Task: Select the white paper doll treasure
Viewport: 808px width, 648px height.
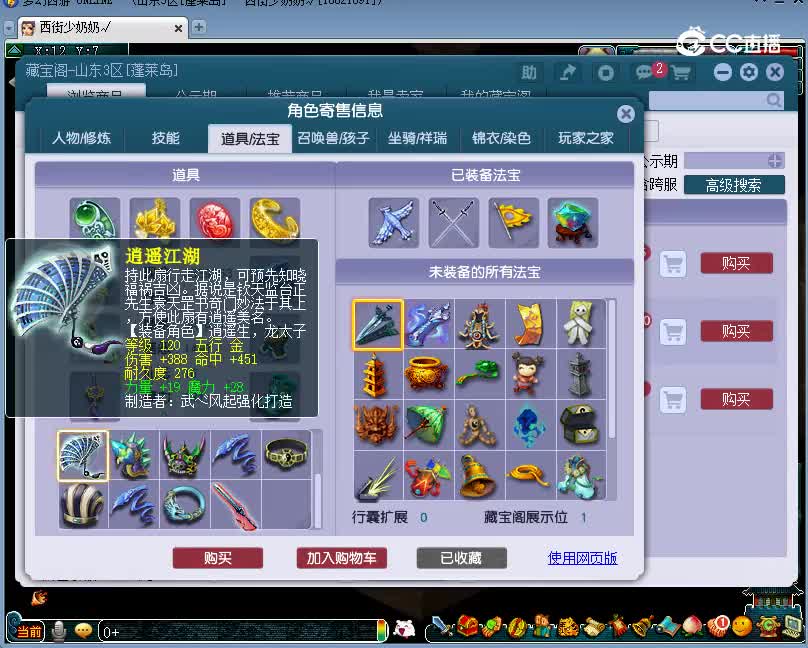Action: (580, 325)
